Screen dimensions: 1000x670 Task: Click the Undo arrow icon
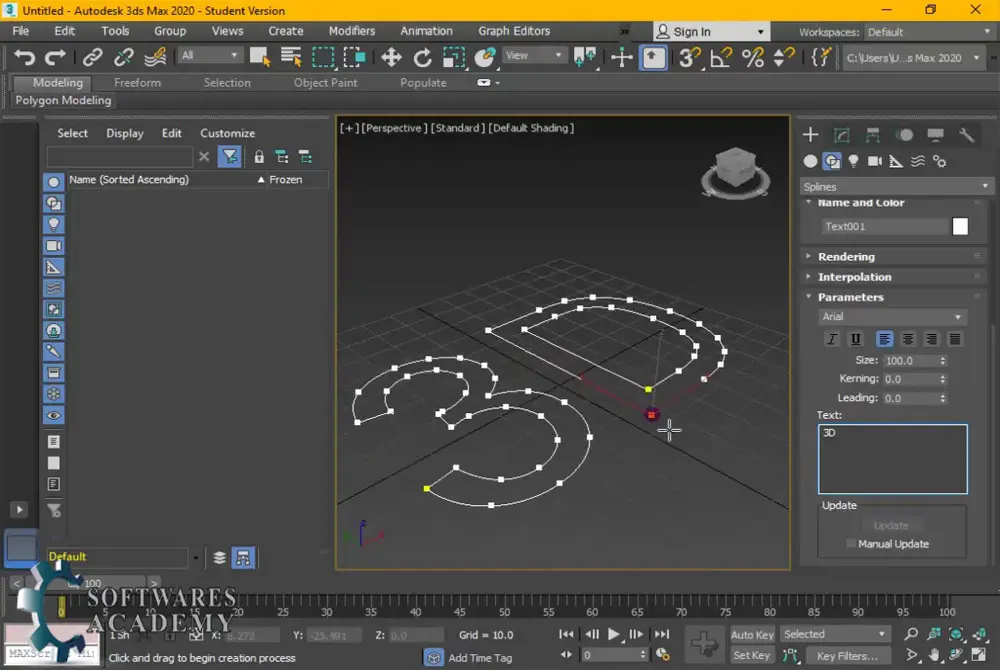coord(24,57)
